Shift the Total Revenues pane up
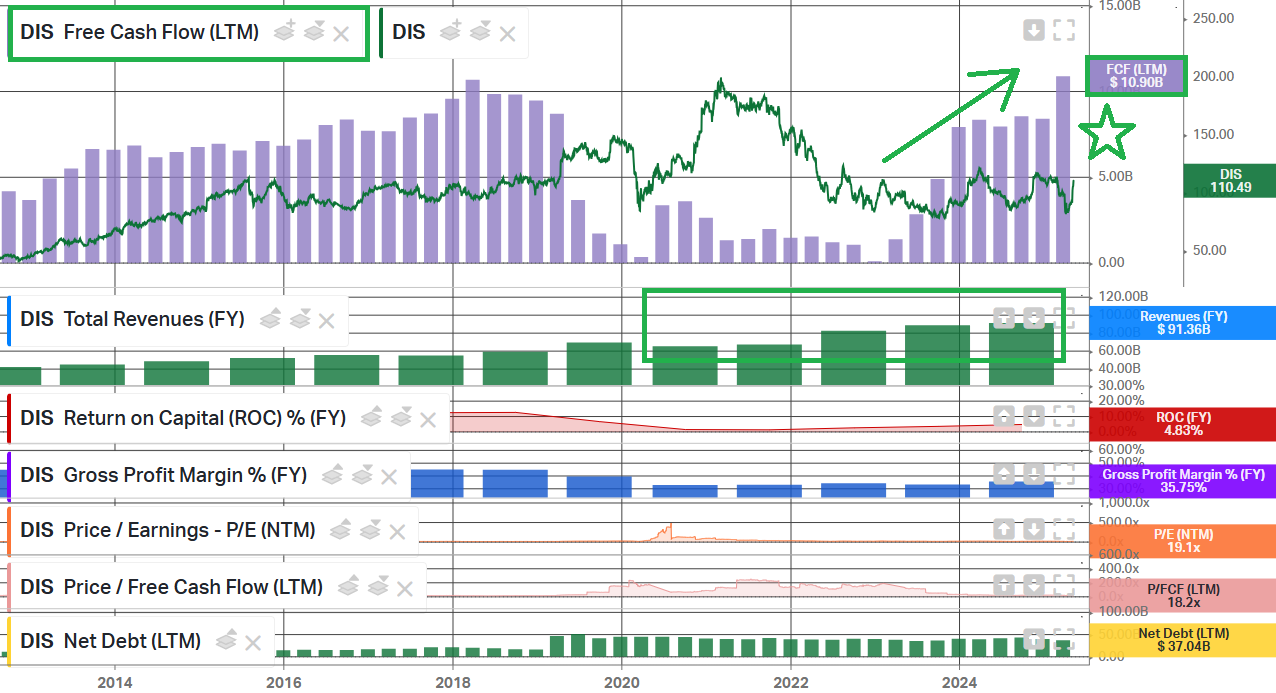 (1004, 318)
